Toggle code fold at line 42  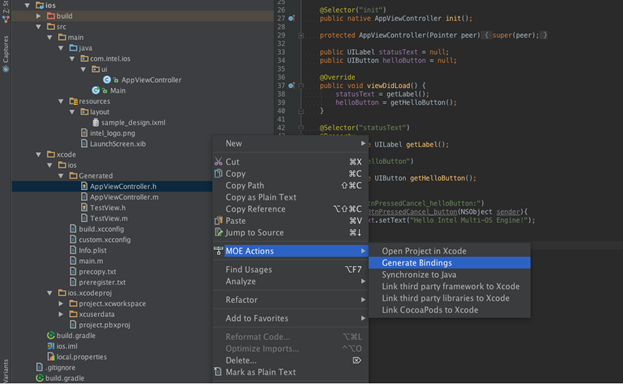(x=301, y=128)
